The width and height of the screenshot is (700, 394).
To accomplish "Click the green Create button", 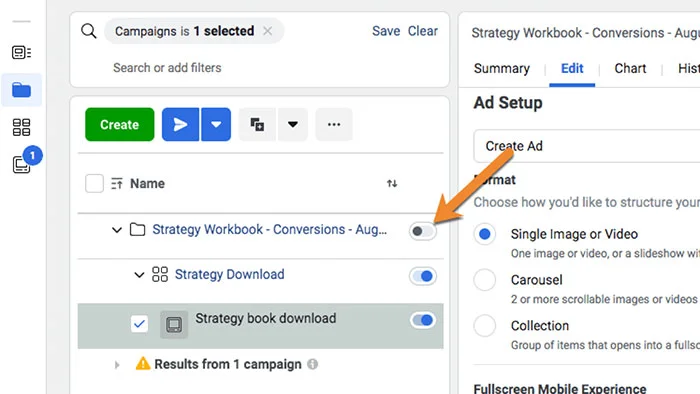I will pyautogui.click(x=120, y=124).
